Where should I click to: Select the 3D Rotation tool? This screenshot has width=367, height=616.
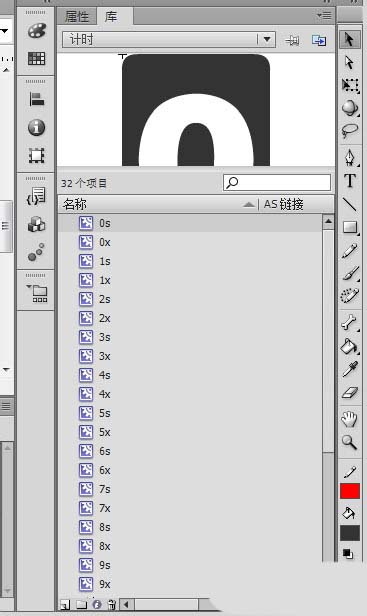(350, 108)
